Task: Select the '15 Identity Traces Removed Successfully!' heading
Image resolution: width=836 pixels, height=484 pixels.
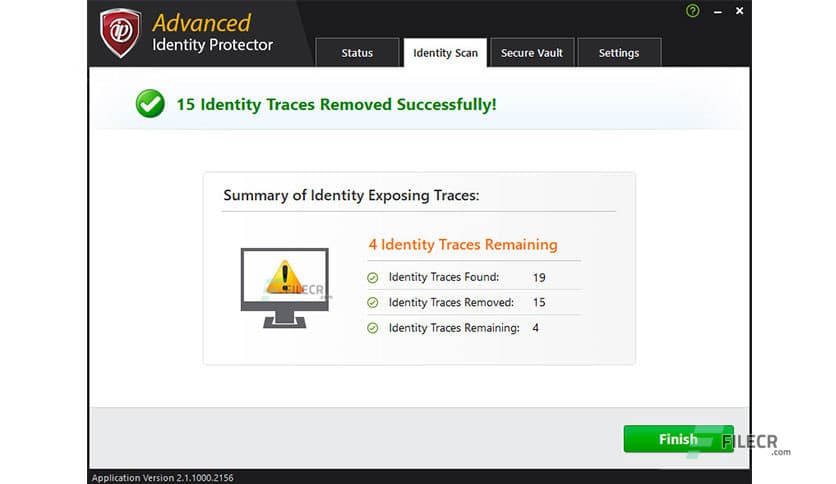Action: pyautogui.click(x=336, y=104)
